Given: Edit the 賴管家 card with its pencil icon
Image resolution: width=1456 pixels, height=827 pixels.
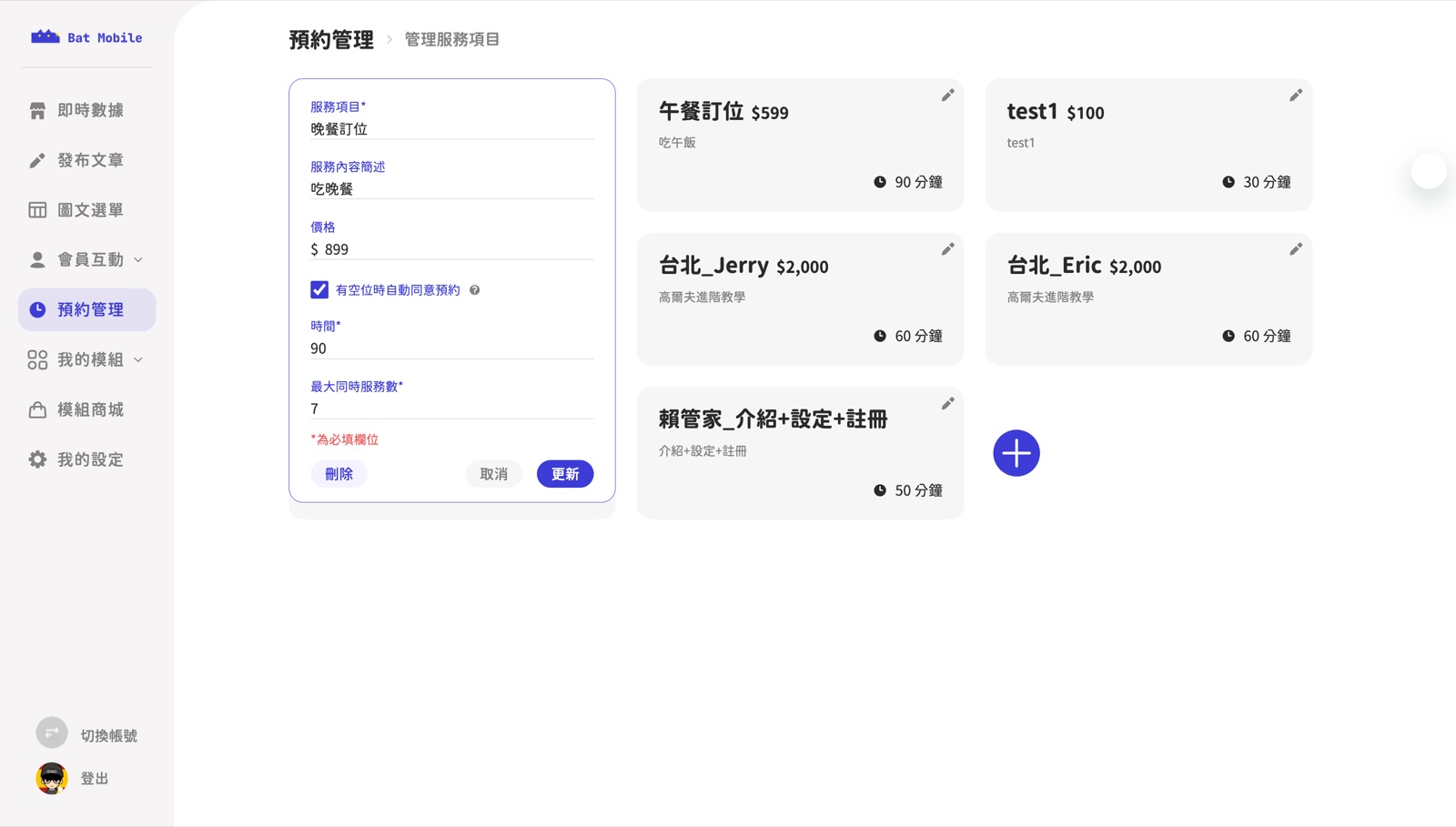Looking at the screenshot, I should pos(947,404).
